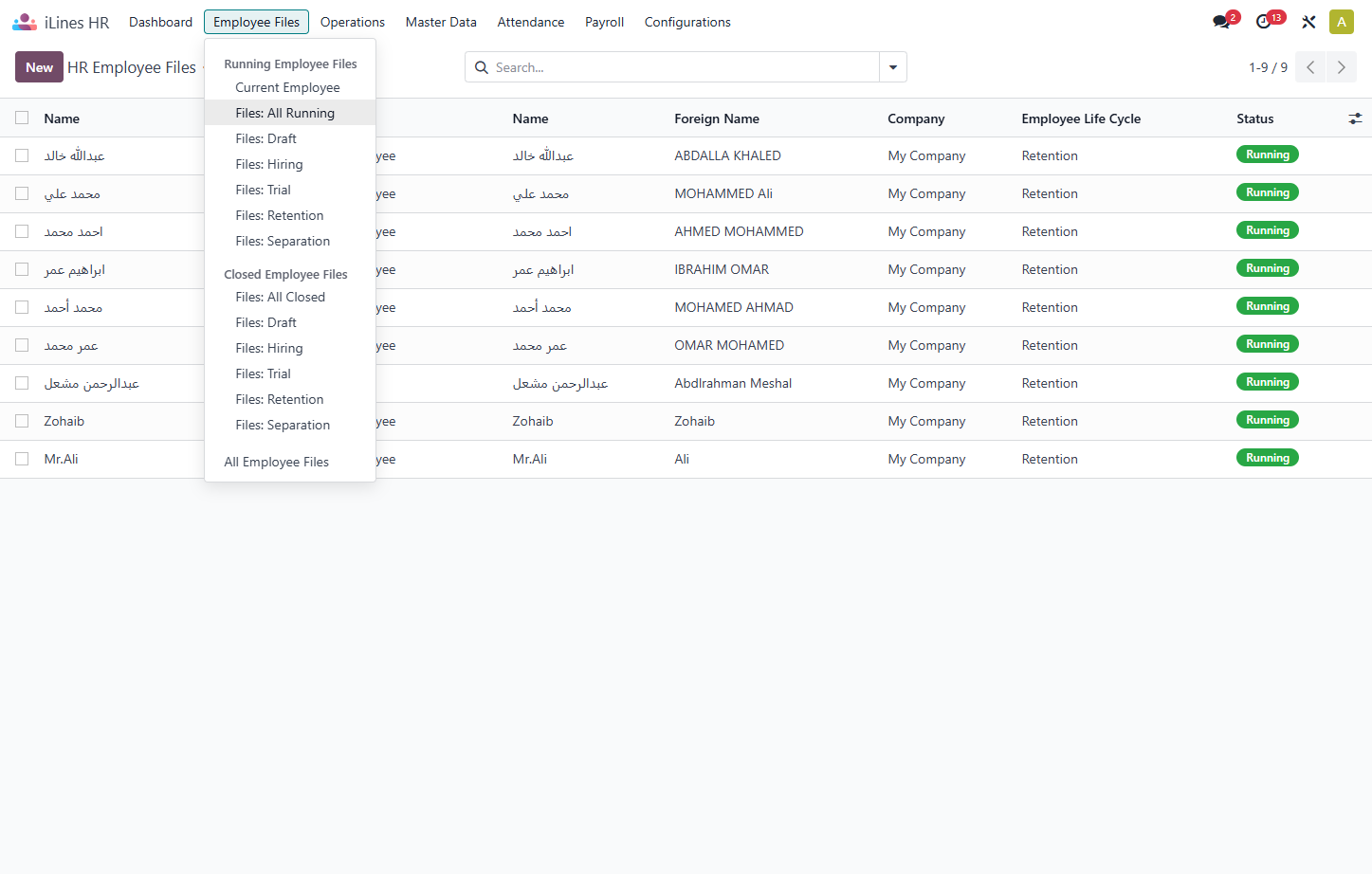Open the user avatar menu
The width and height of the screenshot is (1372, 874).
[x=1342, y=22]
